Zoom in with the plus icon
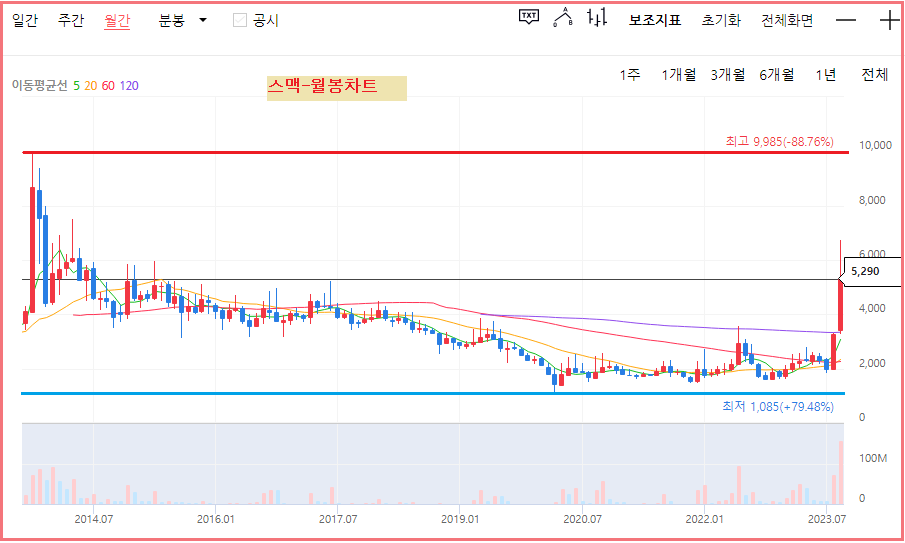905x543 pixels. tap(889, 20)
